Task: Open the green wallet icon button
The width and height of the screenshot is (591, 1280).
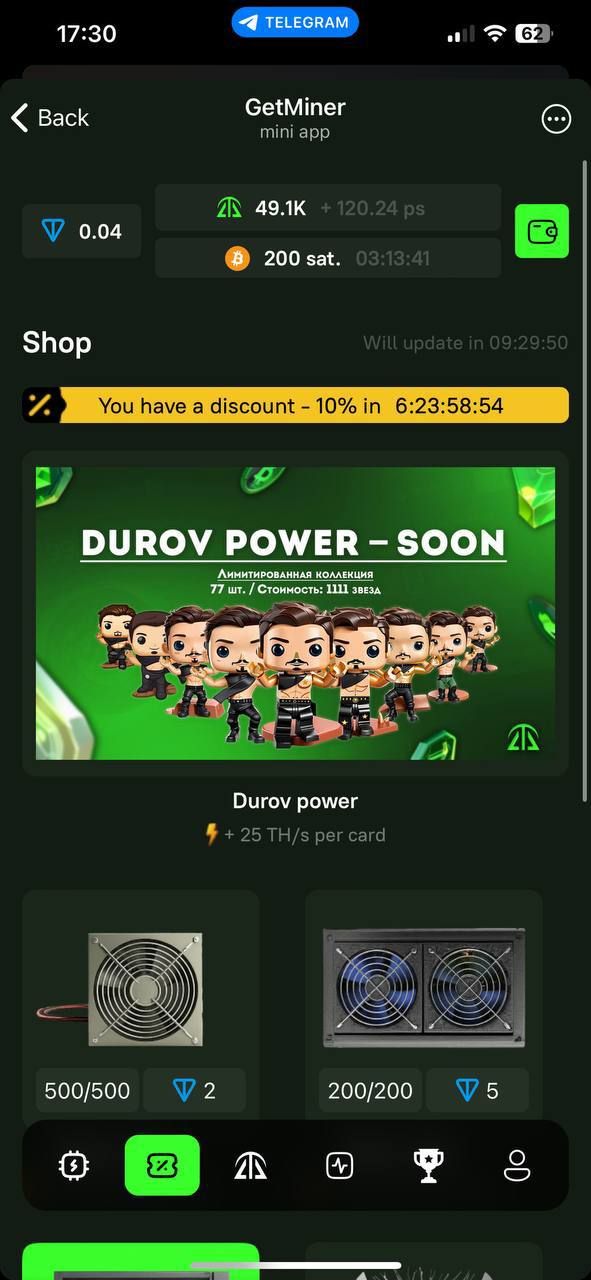Action: pos(541,231)
